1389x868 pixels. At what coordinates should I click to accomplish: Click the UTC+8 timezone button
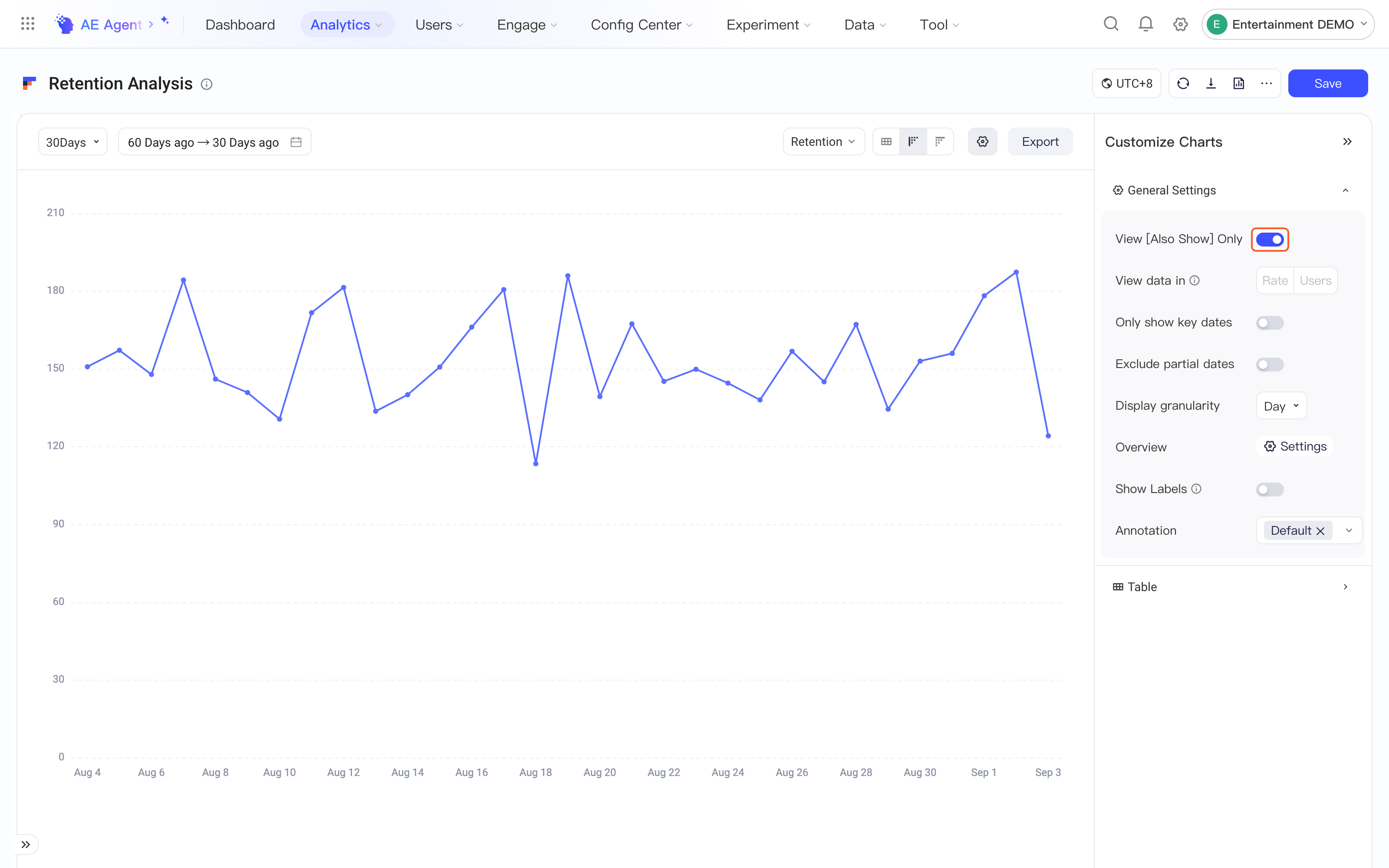pyautogui.click(x=1127, y=84)
